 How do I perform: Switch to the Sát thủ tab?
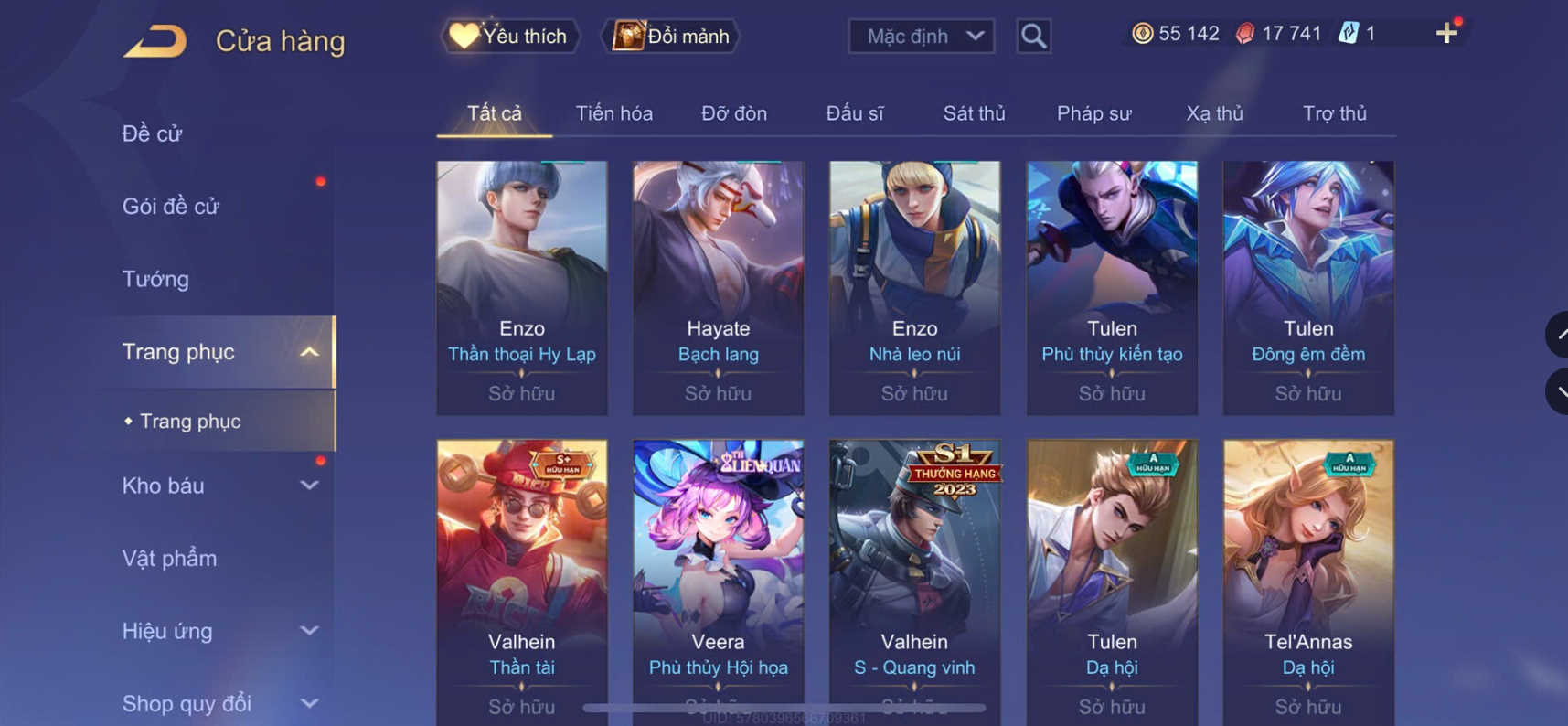(974, 113)
